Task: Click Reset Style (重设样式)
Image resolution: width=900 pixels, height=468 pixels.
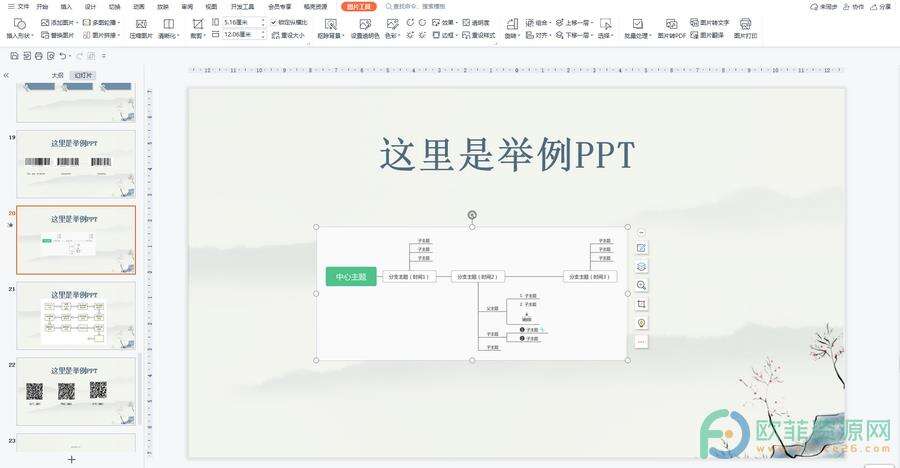Action: [x=479, y=36]
